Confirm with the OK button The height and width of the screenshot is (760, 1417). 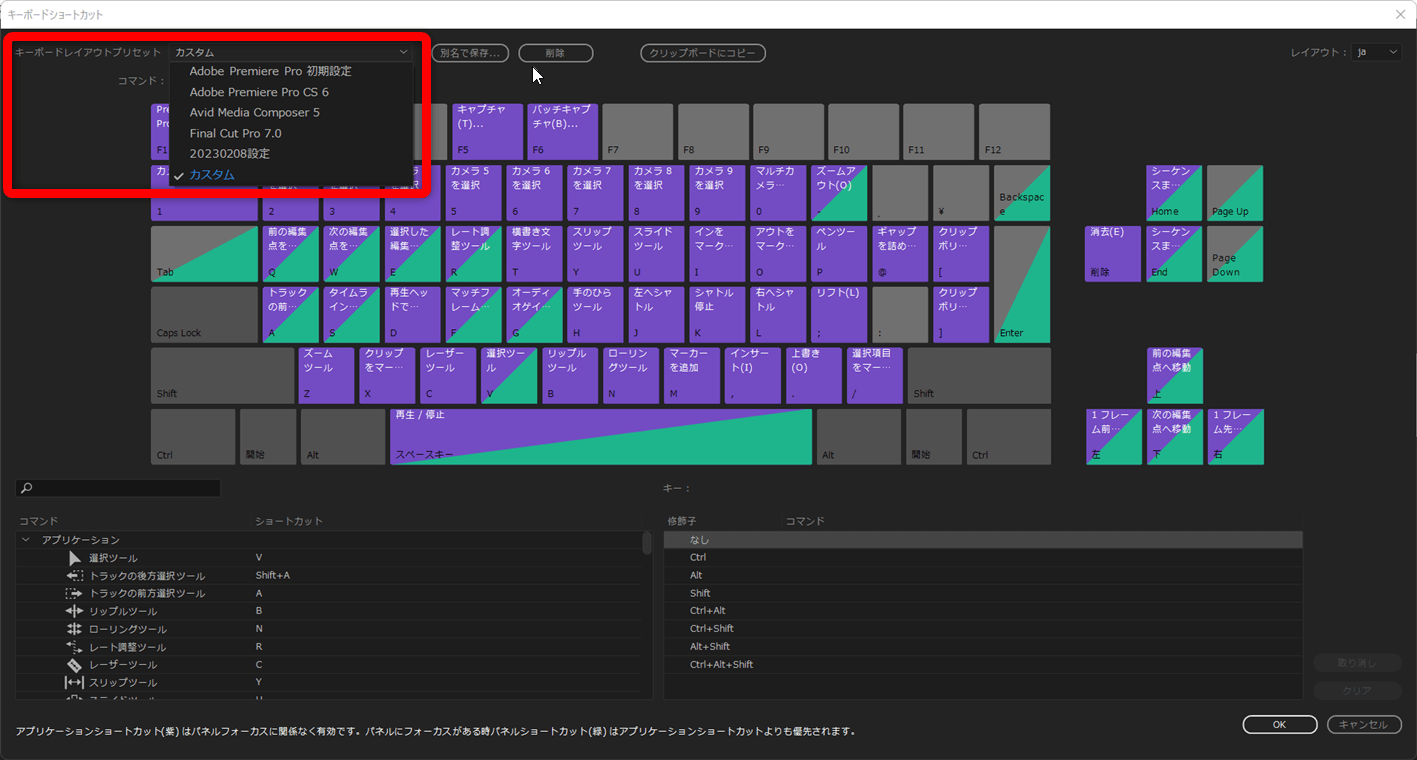click(1279, 725)
